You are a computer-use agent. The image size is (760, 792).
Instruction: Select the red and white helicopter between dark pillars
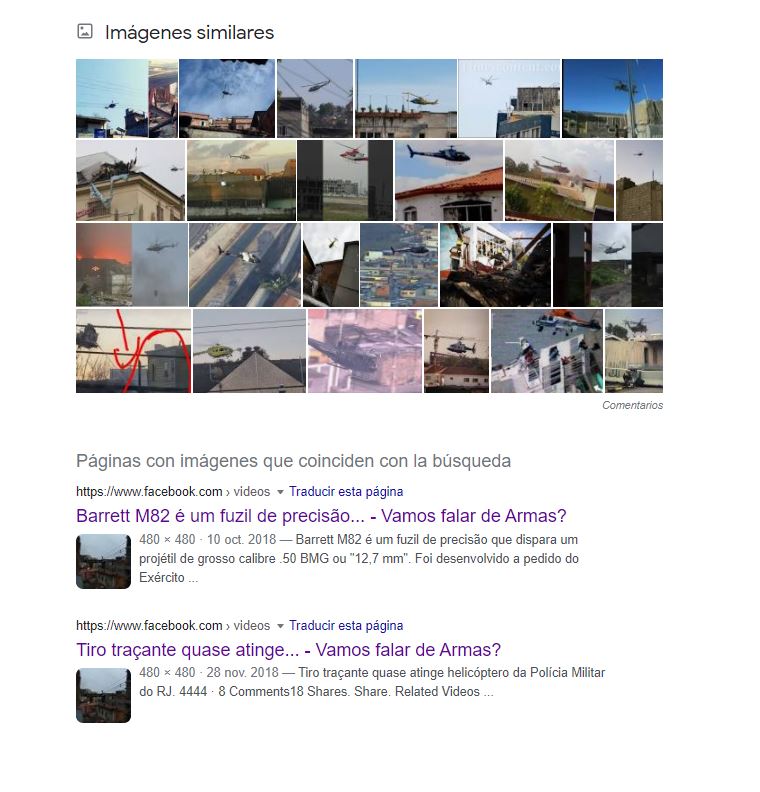tap(345, 180)
